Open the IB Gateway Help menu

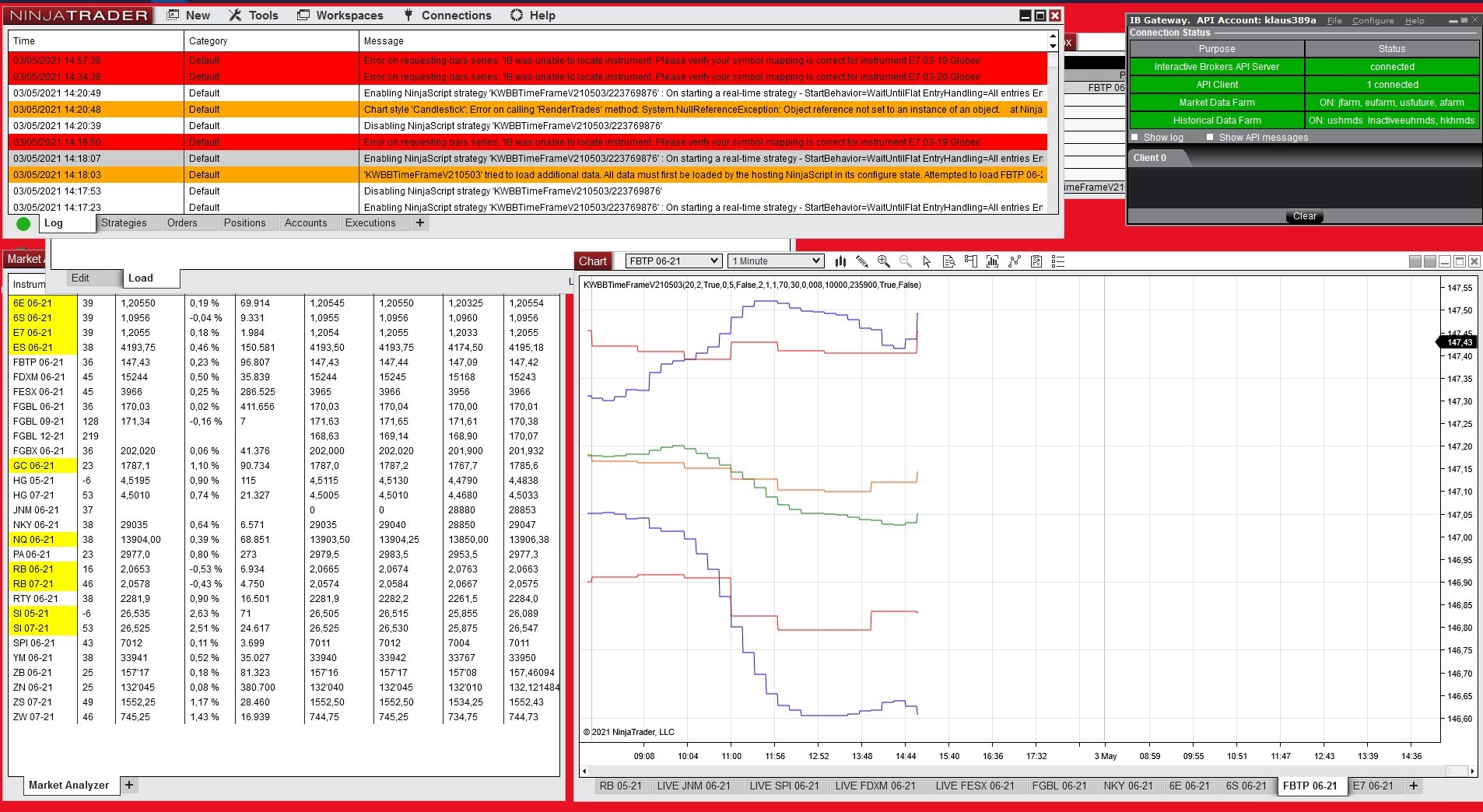(1415, 21)
